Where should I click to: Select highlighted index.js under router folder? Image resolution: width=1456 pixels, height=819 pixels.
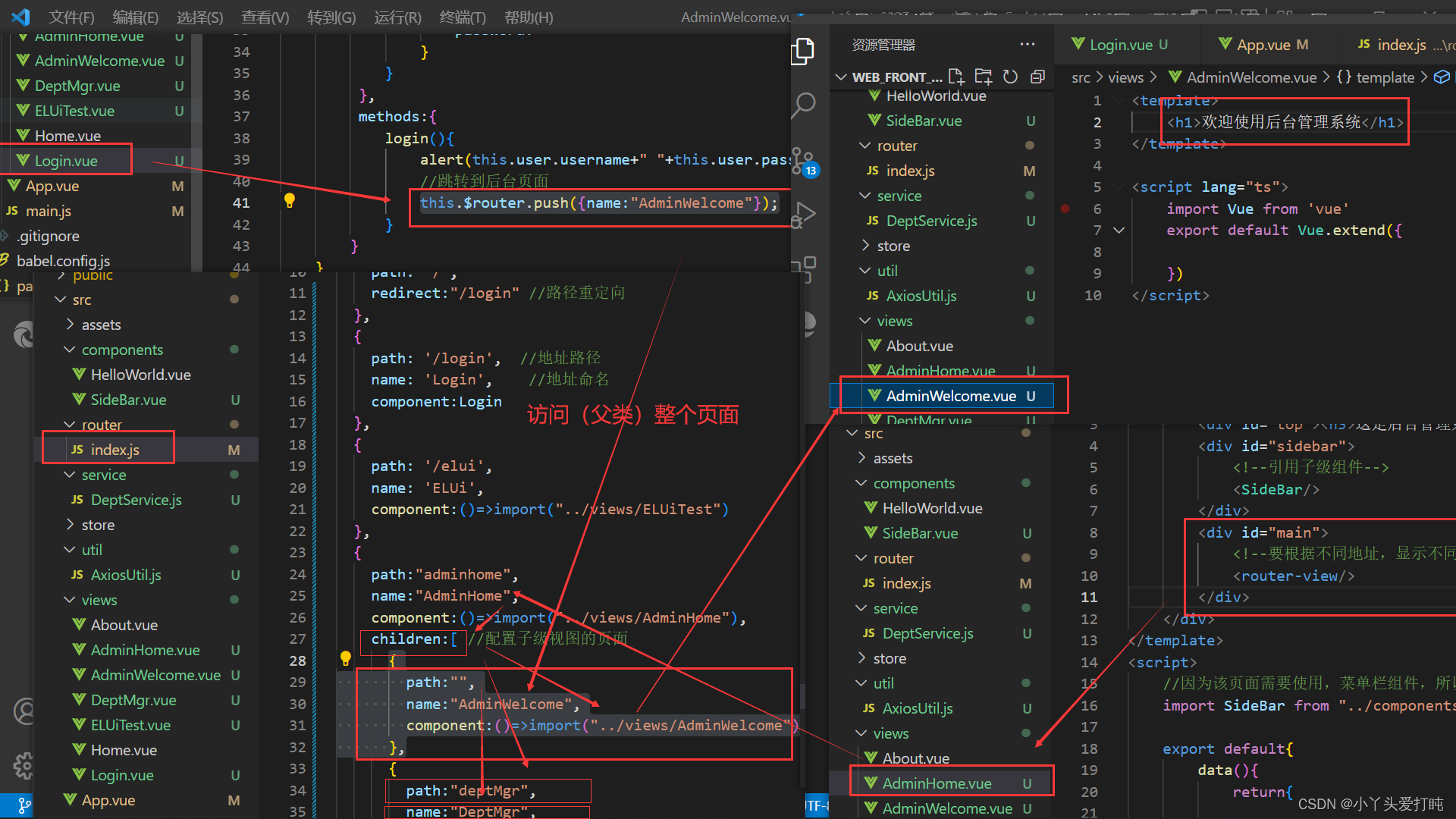tap(146, 450)
